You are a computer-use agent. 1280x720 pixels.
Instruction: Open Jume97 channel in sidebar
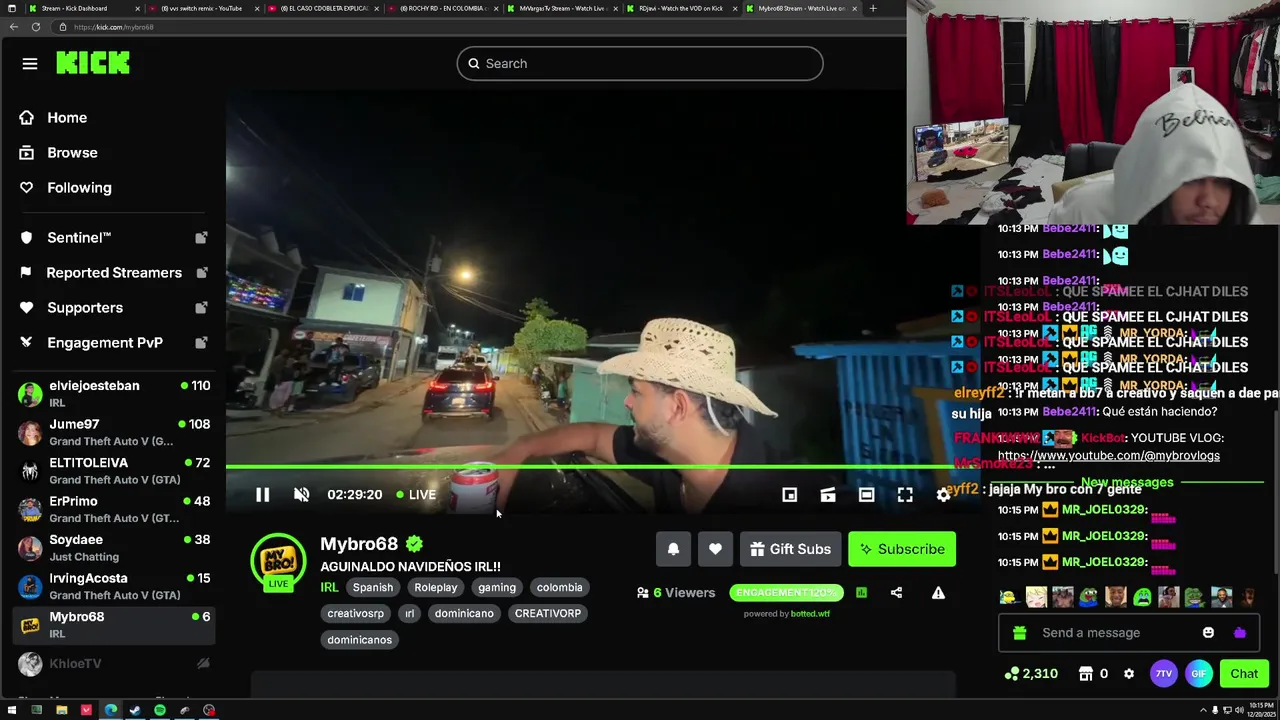click(x=115, y=432)
